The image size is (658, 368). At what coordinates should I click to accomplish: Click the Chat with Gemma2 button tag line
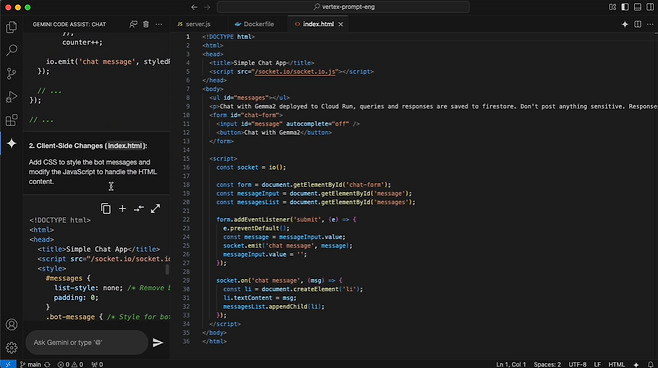[x=274, y=133]
